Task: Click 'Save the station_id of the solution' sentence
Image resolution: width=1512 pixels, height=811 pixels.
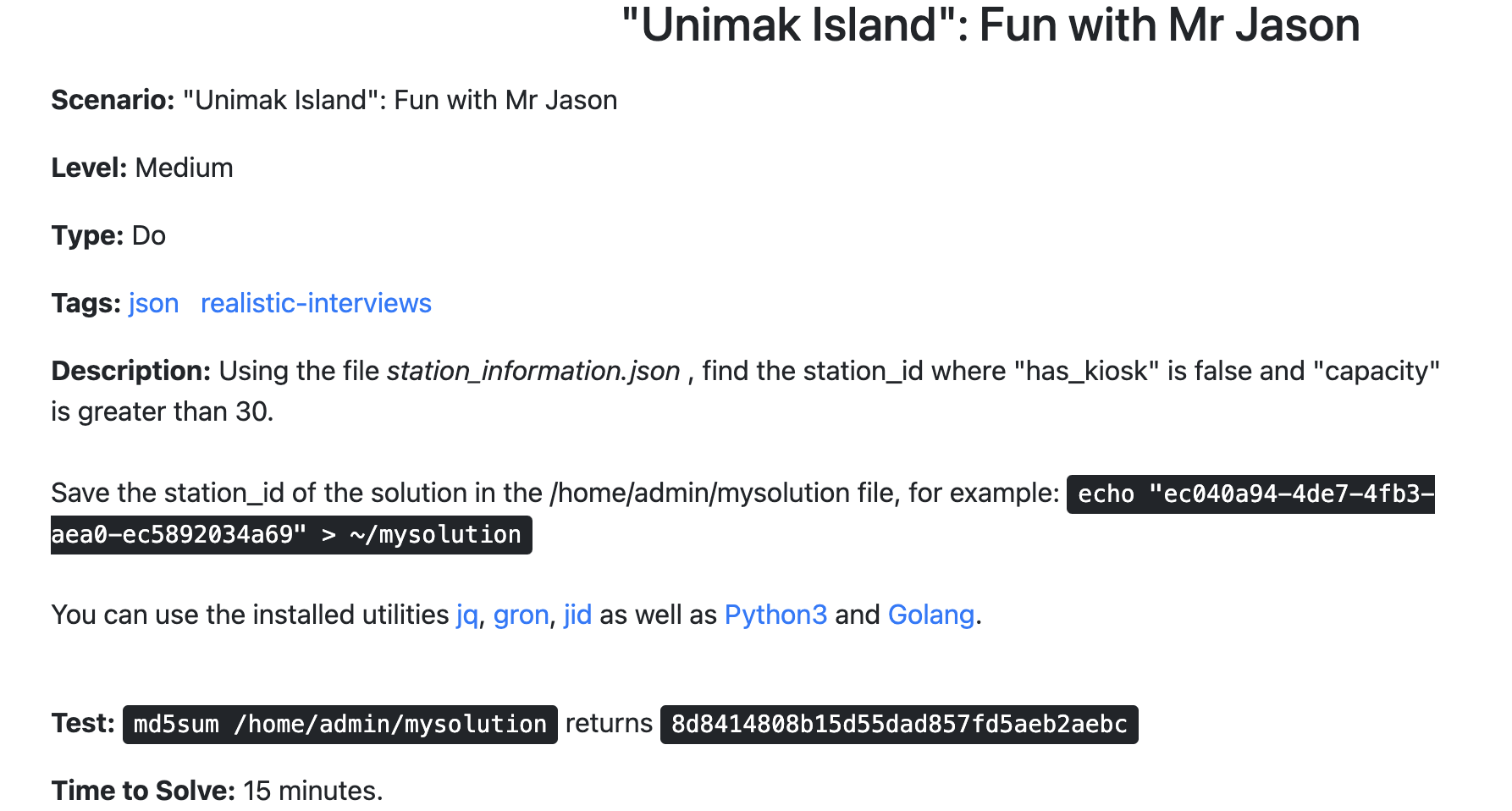Action: click(x=555, y=493)
